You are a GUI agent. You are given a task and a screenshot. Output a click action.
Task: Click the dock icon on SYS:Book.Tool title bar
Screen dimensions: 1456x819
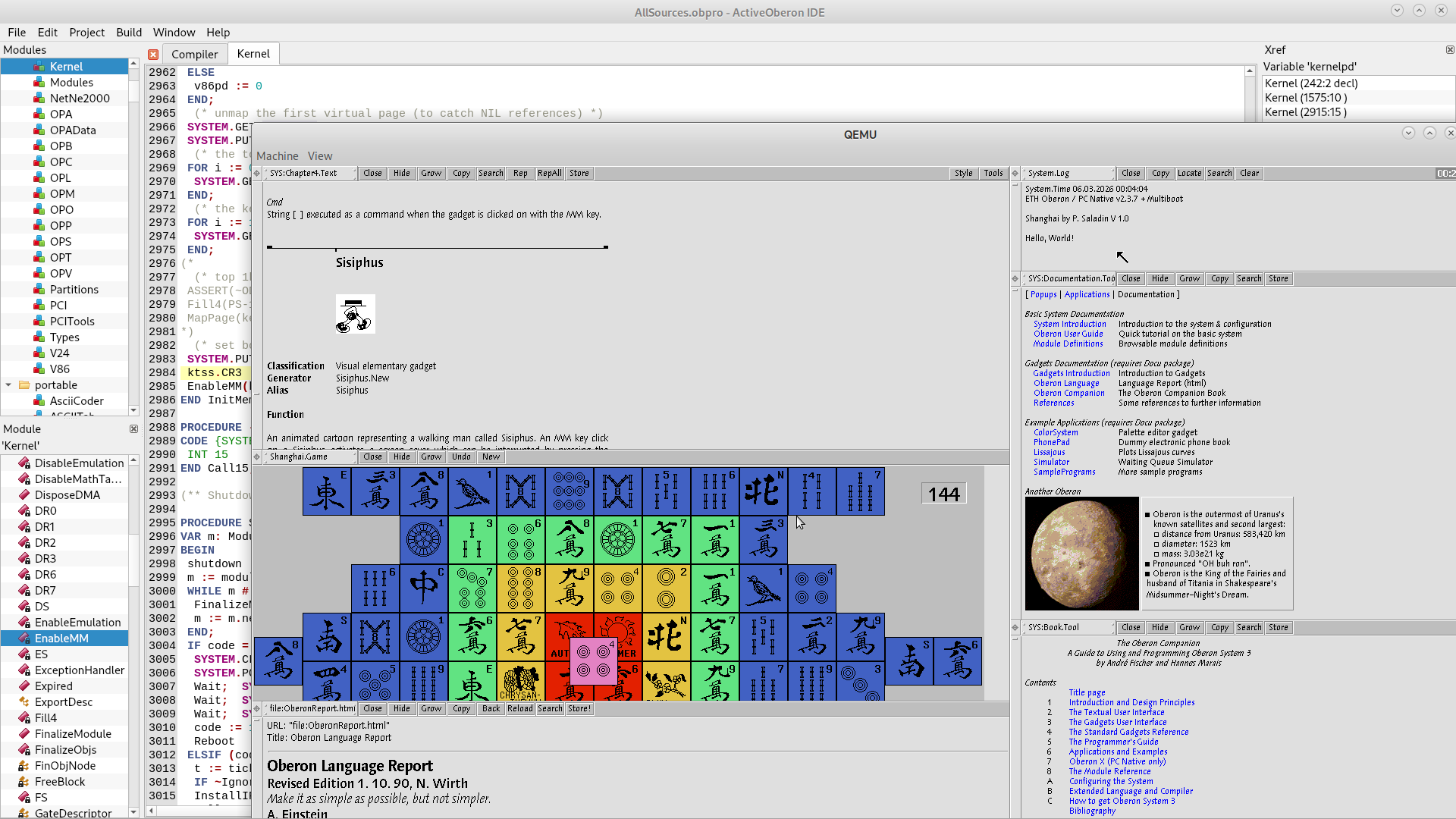click(x=1016, y=627)
